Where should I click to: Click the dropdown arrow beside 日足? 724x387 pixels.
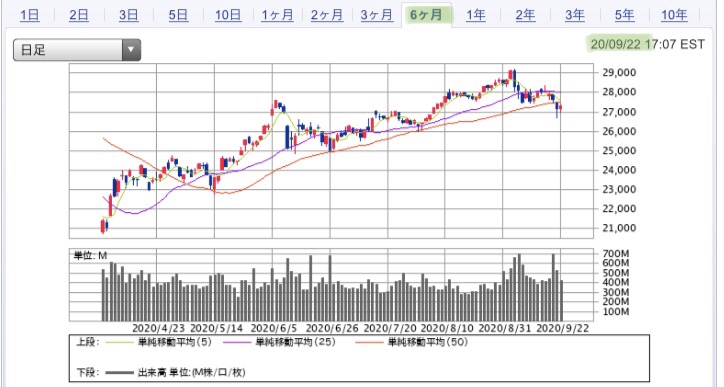(x=131, y=50)
